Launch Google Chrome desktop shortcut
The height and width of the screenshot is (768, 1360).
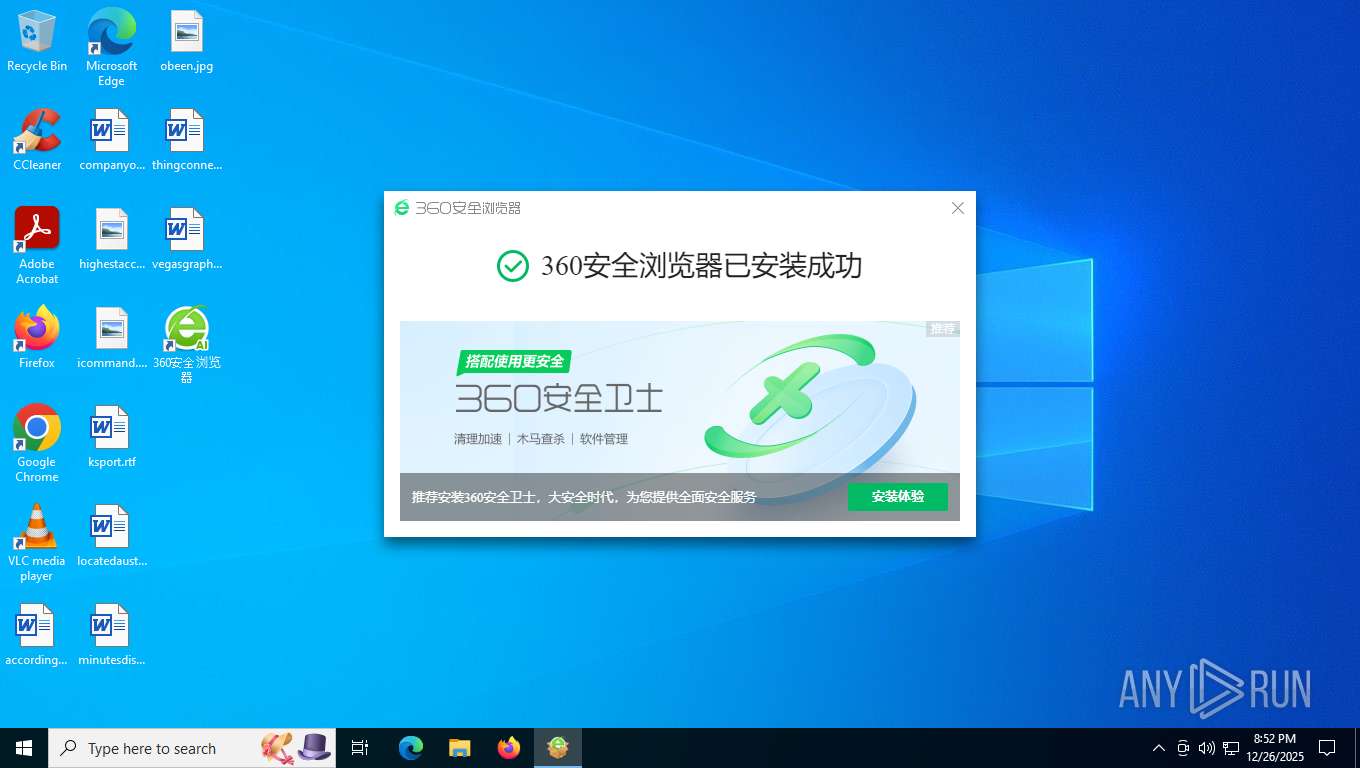click(x=37, y=444)
